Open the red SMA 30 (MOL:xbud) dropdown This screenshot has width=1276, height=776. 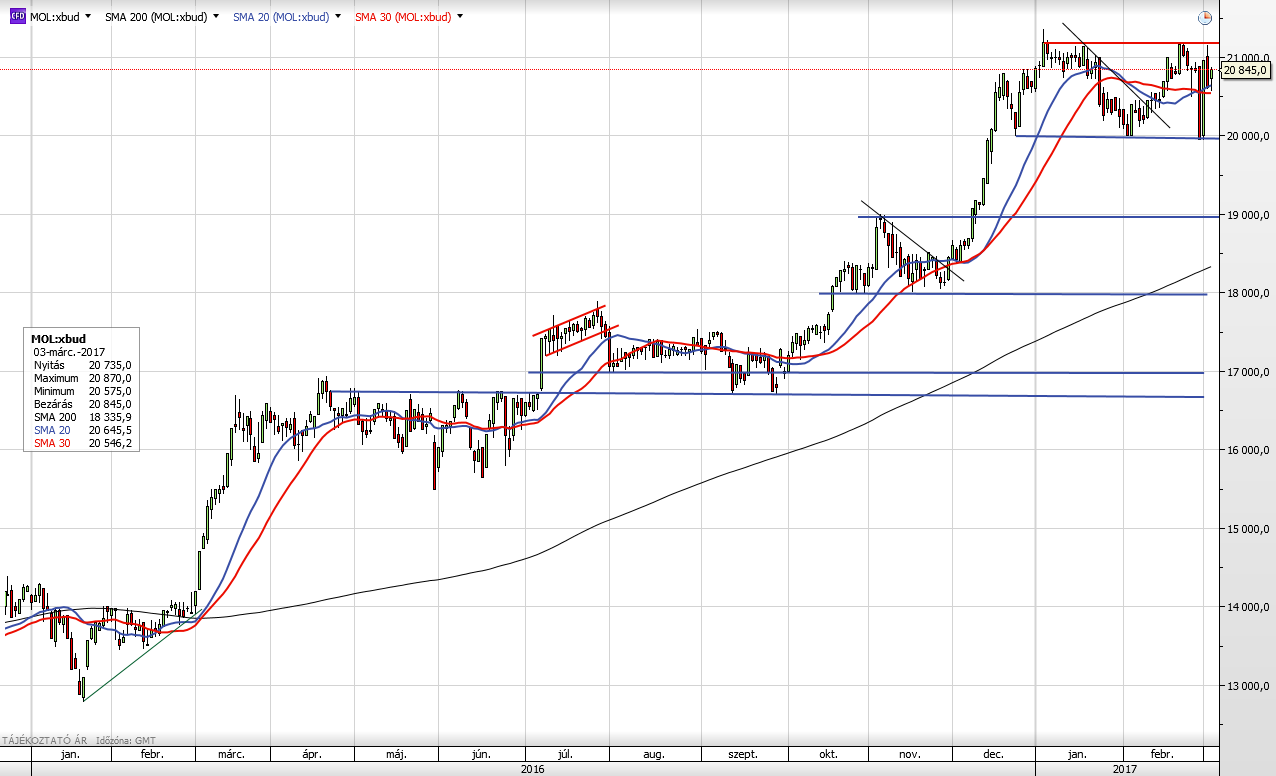pos(462,17)
